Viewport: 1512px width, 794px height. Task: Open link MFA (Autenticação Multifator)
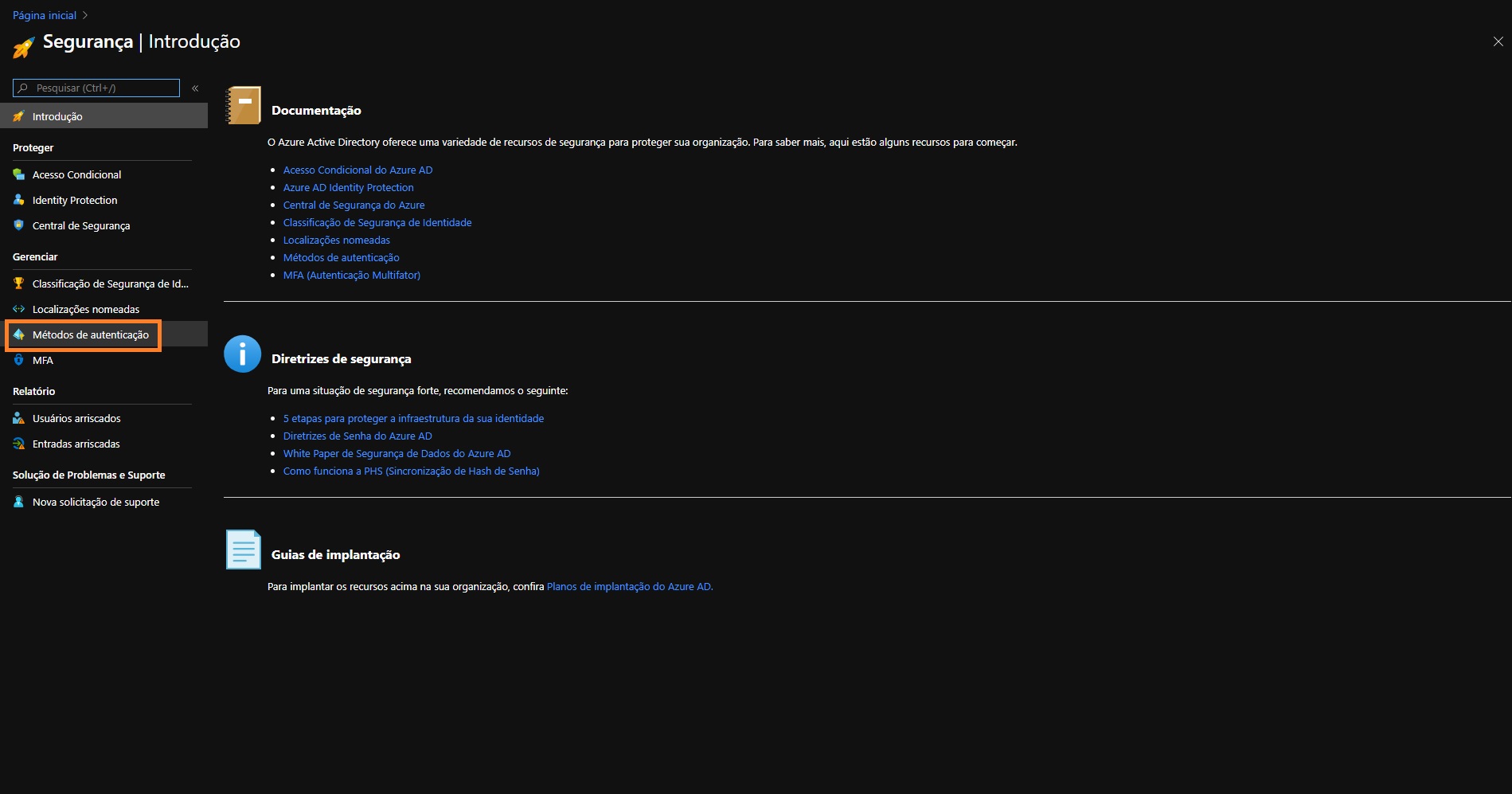351,275
